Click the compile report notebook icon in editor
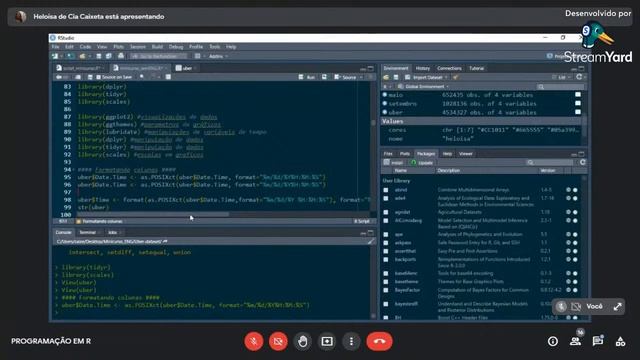 tap(168, 77)
